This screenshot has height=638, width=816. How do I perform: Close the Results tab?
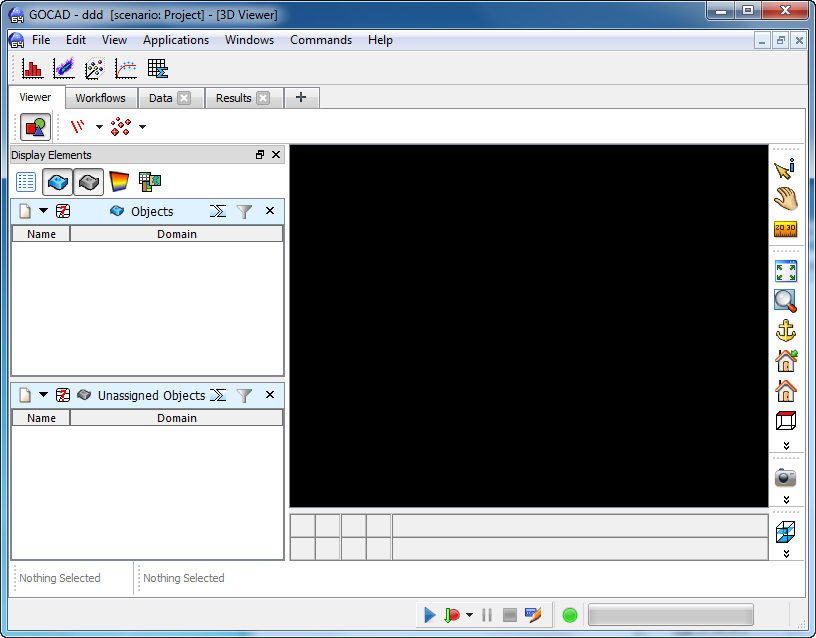pyautogui.click(x=263, y=98)
